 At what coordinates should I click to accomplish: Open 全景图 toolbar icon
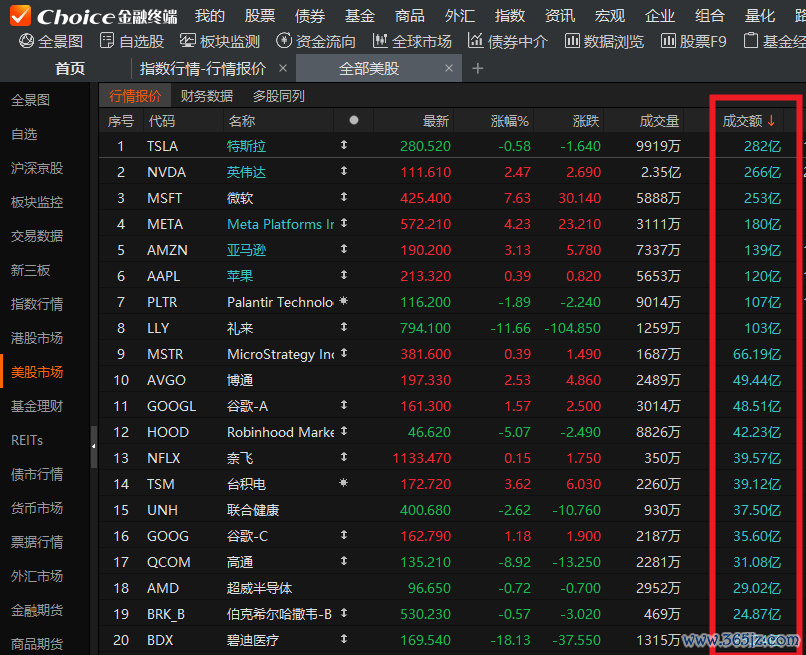tap(26, 41)
